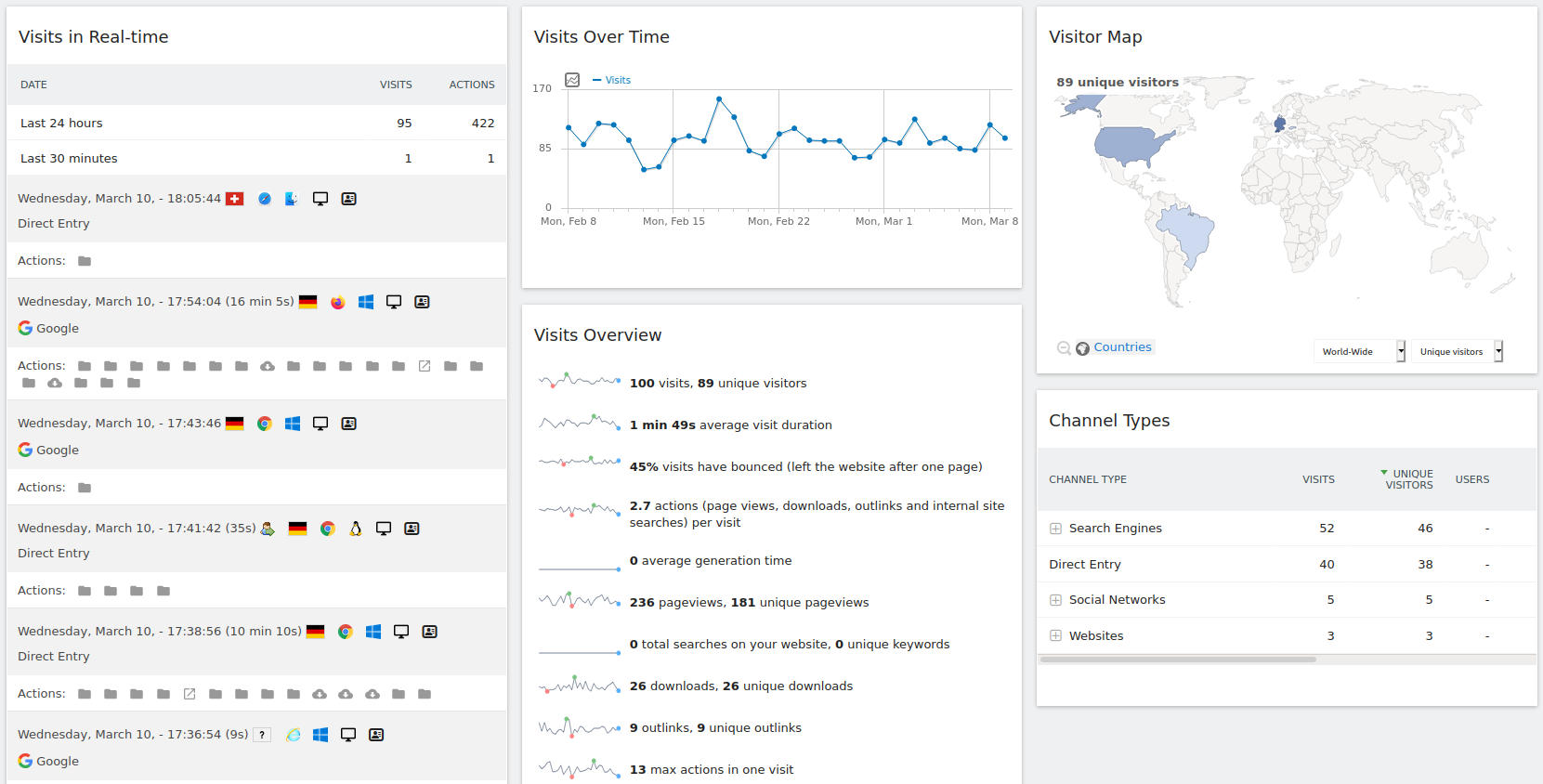
Task: Expand the Search Engines row
Action: pos(1055,529)
